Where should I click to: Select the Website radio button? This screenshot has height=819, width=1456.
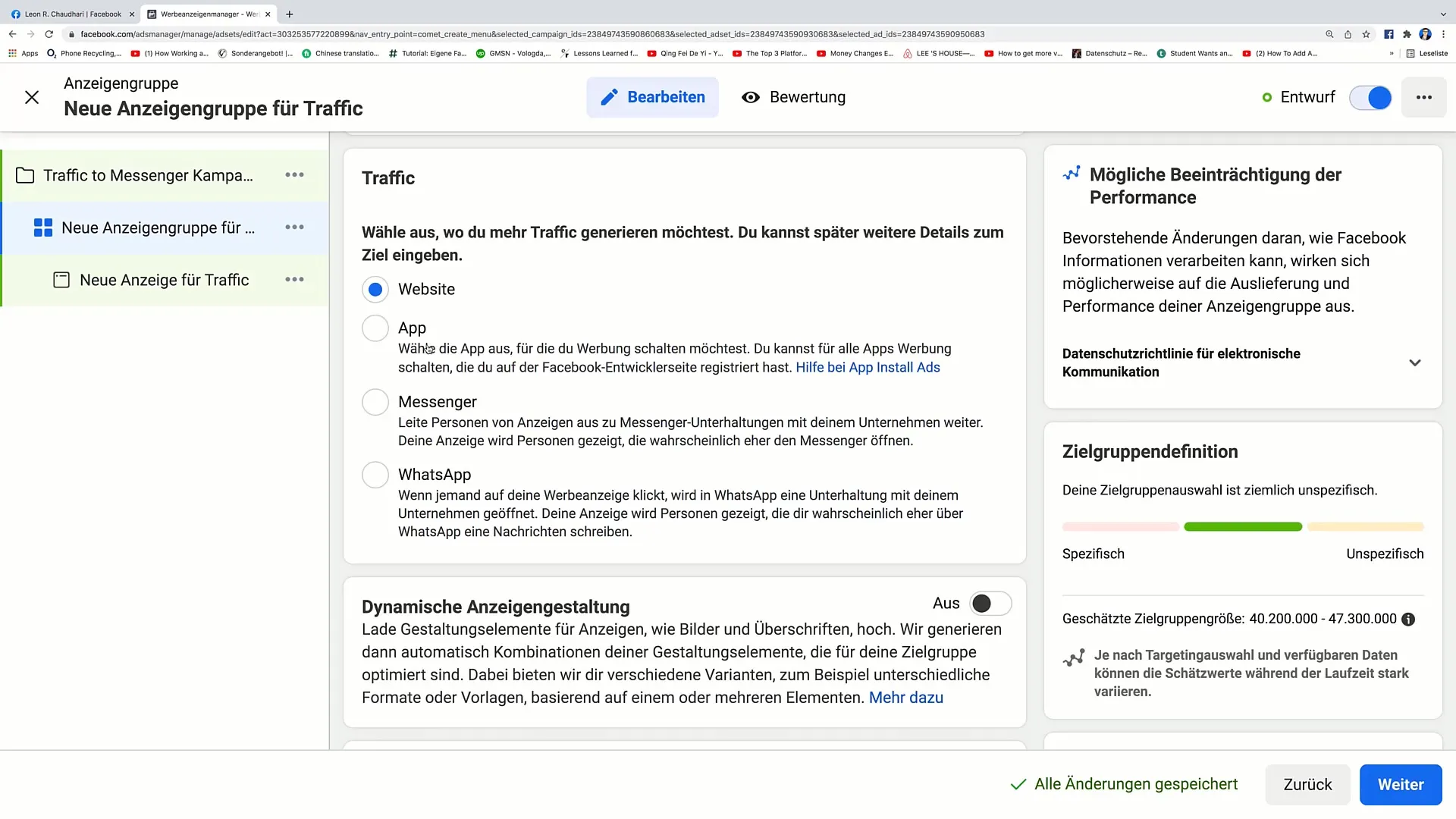tap(375, 289)
